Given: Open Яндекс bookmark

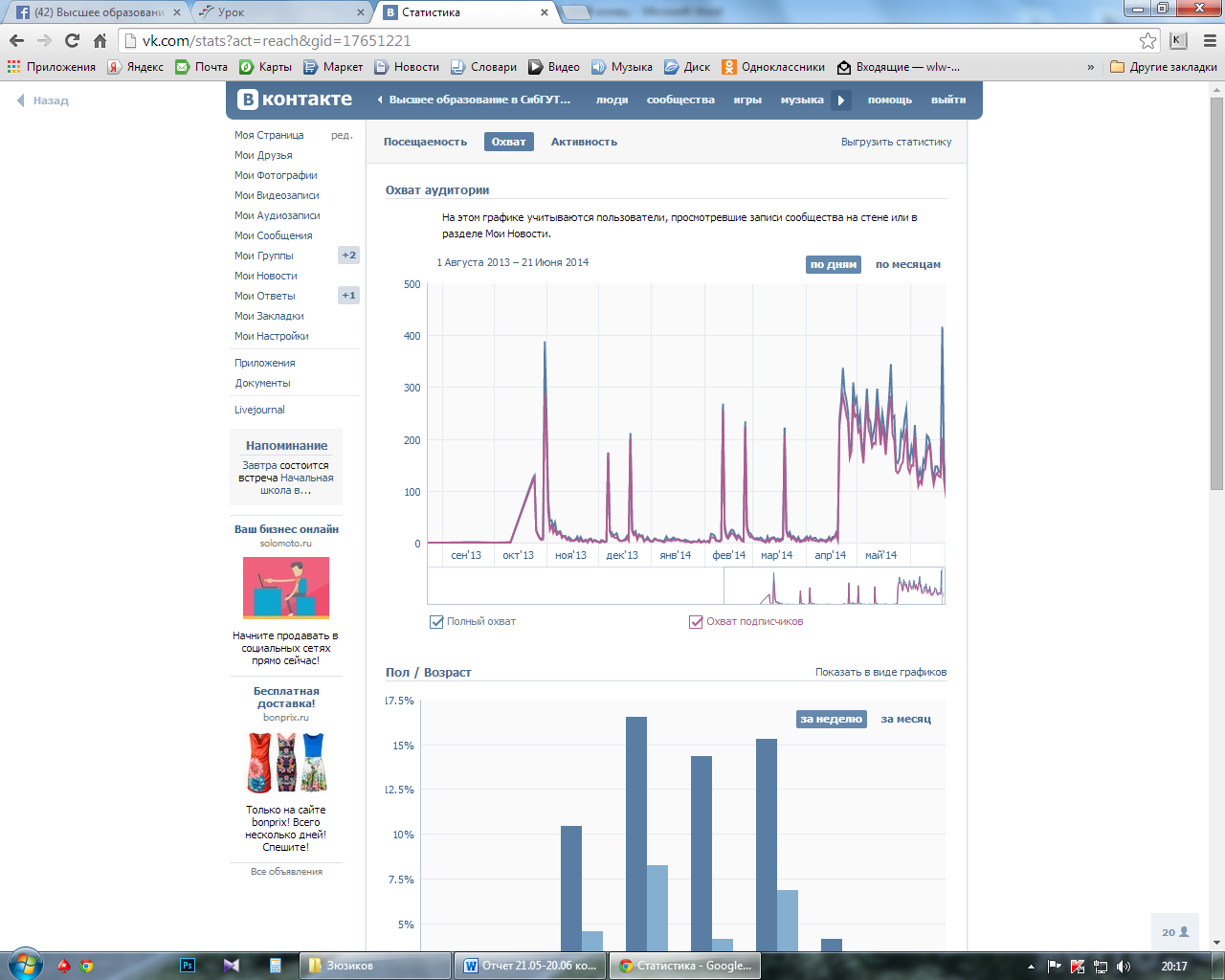Looking at the screenshot, I should click(x=135, y=67).
